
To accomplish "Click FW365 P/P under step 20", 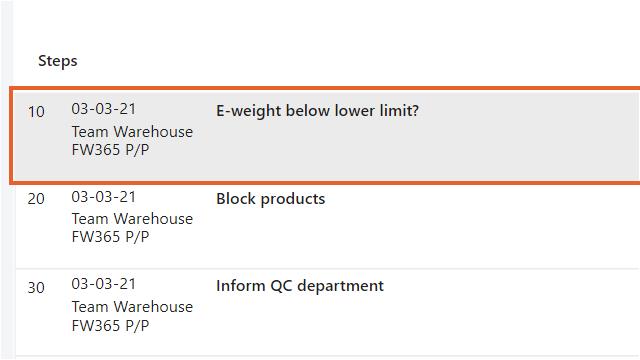I will [x=110, y=237].
